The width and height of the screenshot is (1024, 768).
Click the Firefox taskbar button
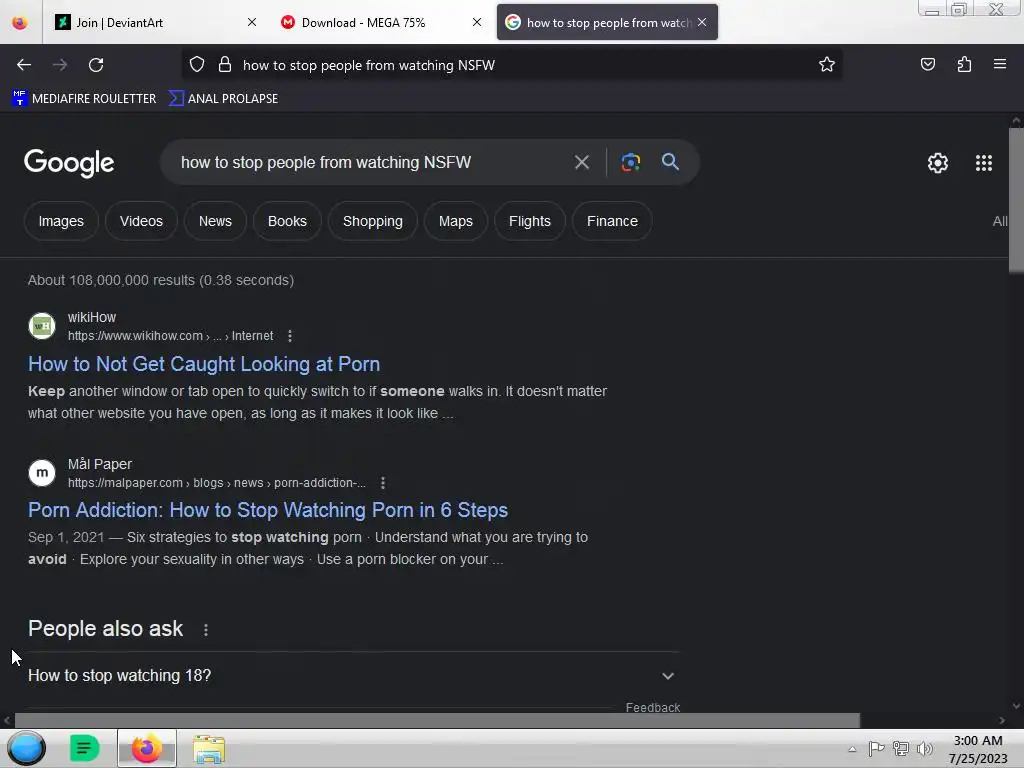[147, 748]
